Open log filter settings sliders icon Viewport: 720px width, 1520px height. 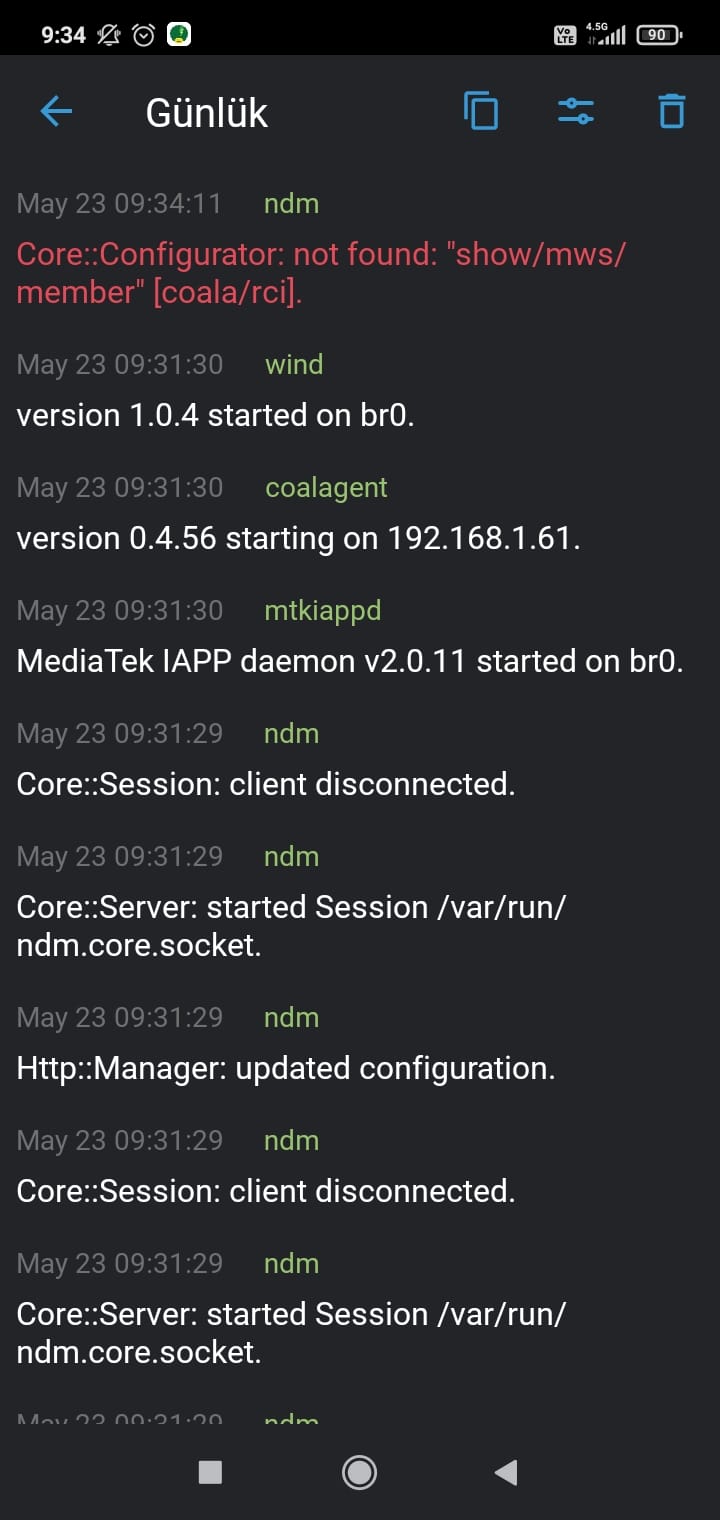576,111
